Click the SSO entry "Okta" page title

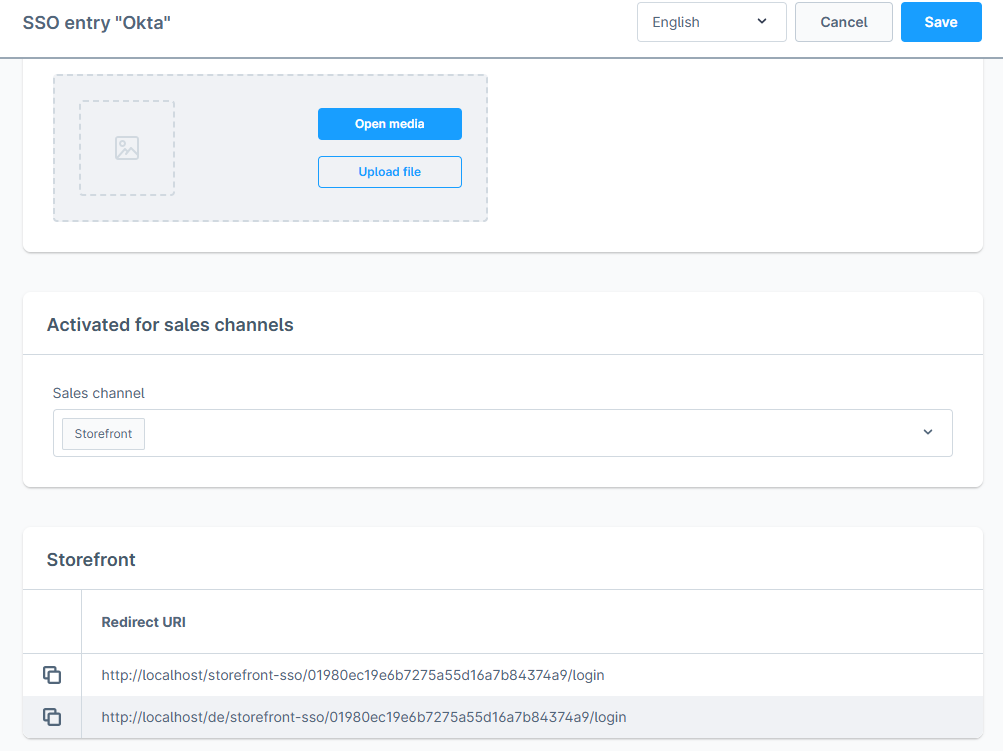pyautogui.click(x=97, y=22)
